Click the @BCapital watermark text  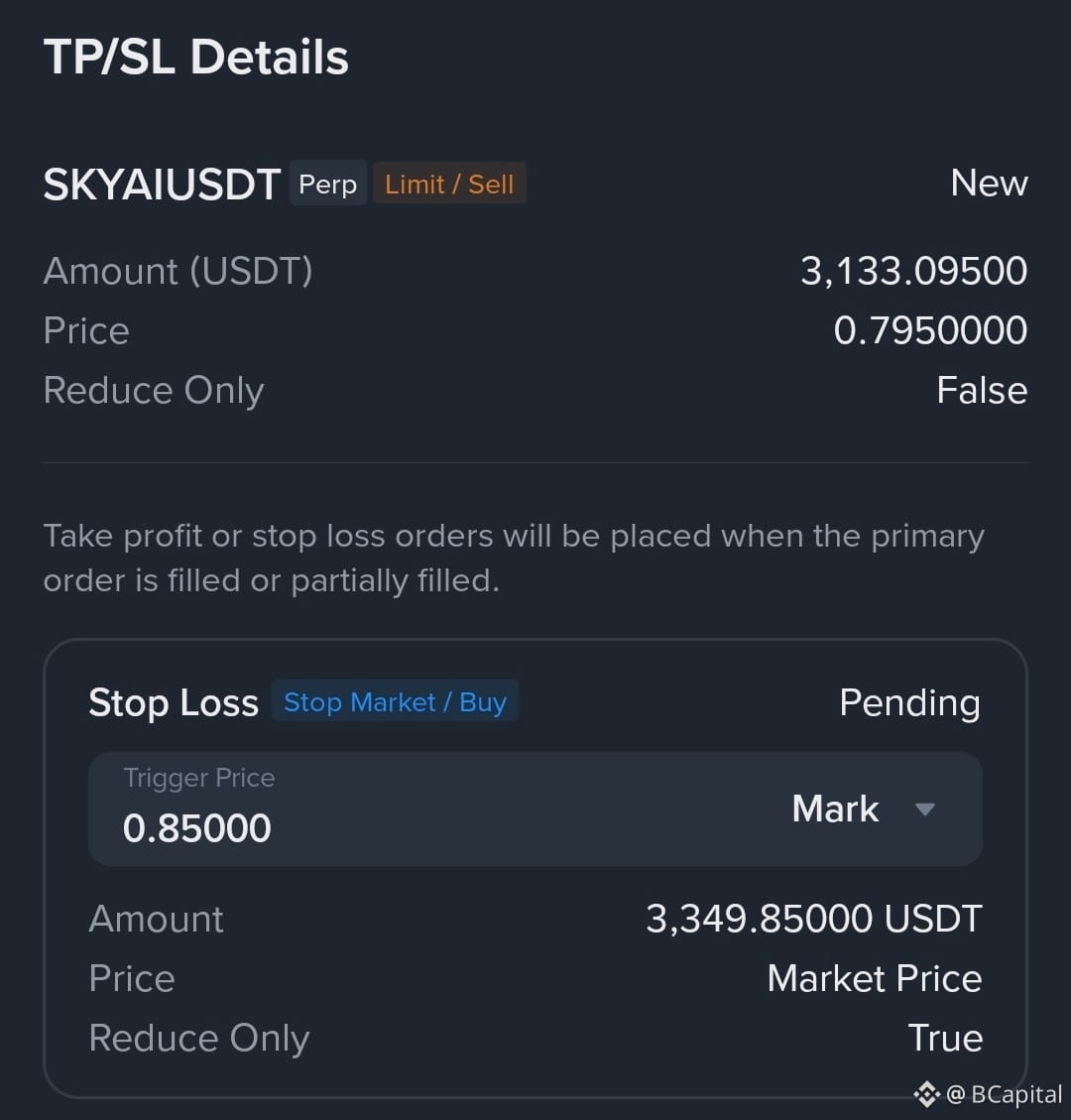point(1004,1093)
